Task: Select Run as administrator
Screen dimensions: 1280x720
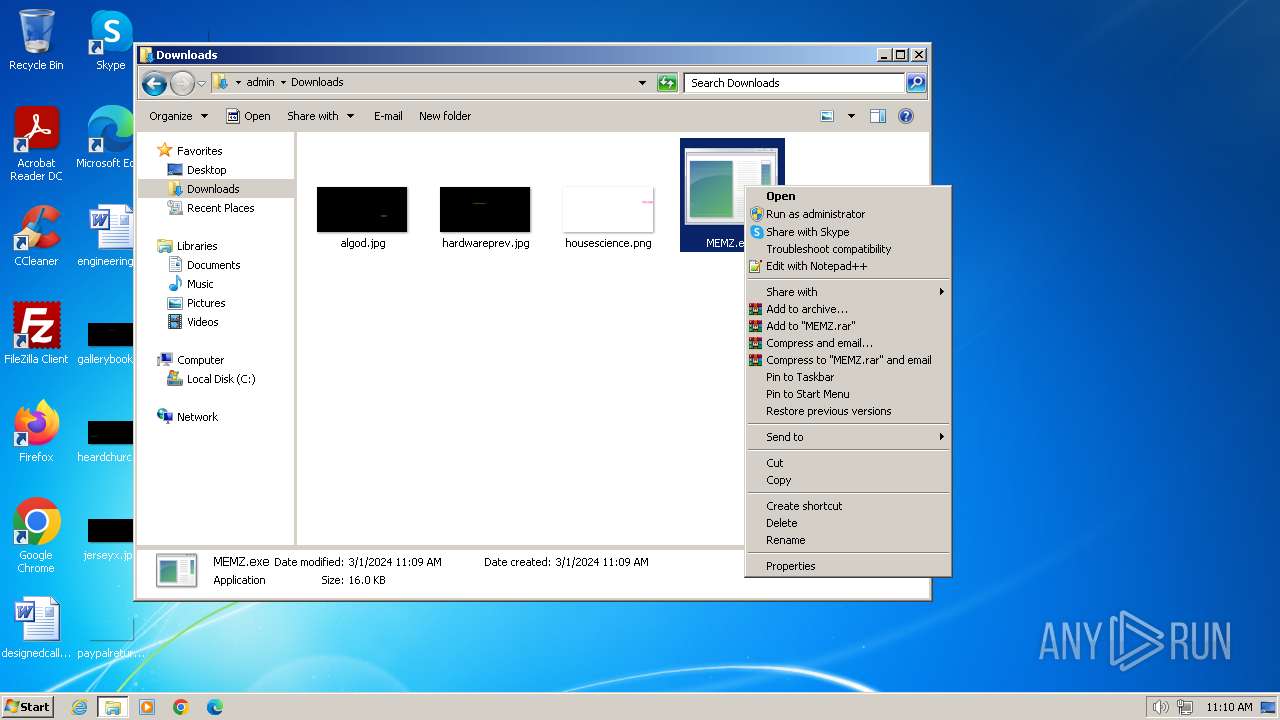Action: [x=848, y=214]
